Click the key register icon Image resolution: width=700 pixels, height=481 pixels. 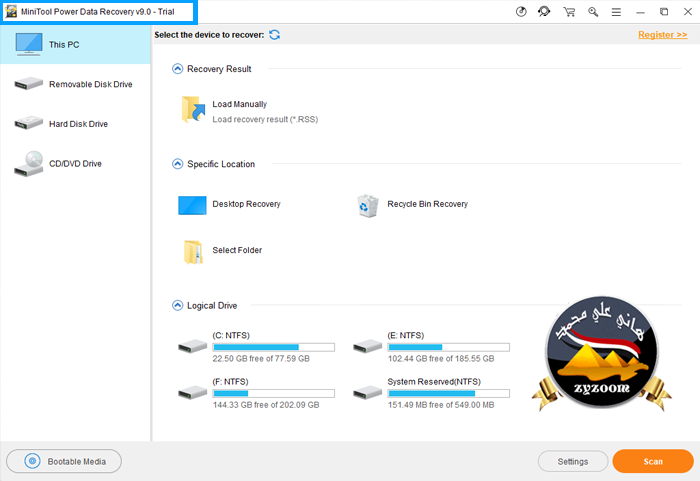593,12
